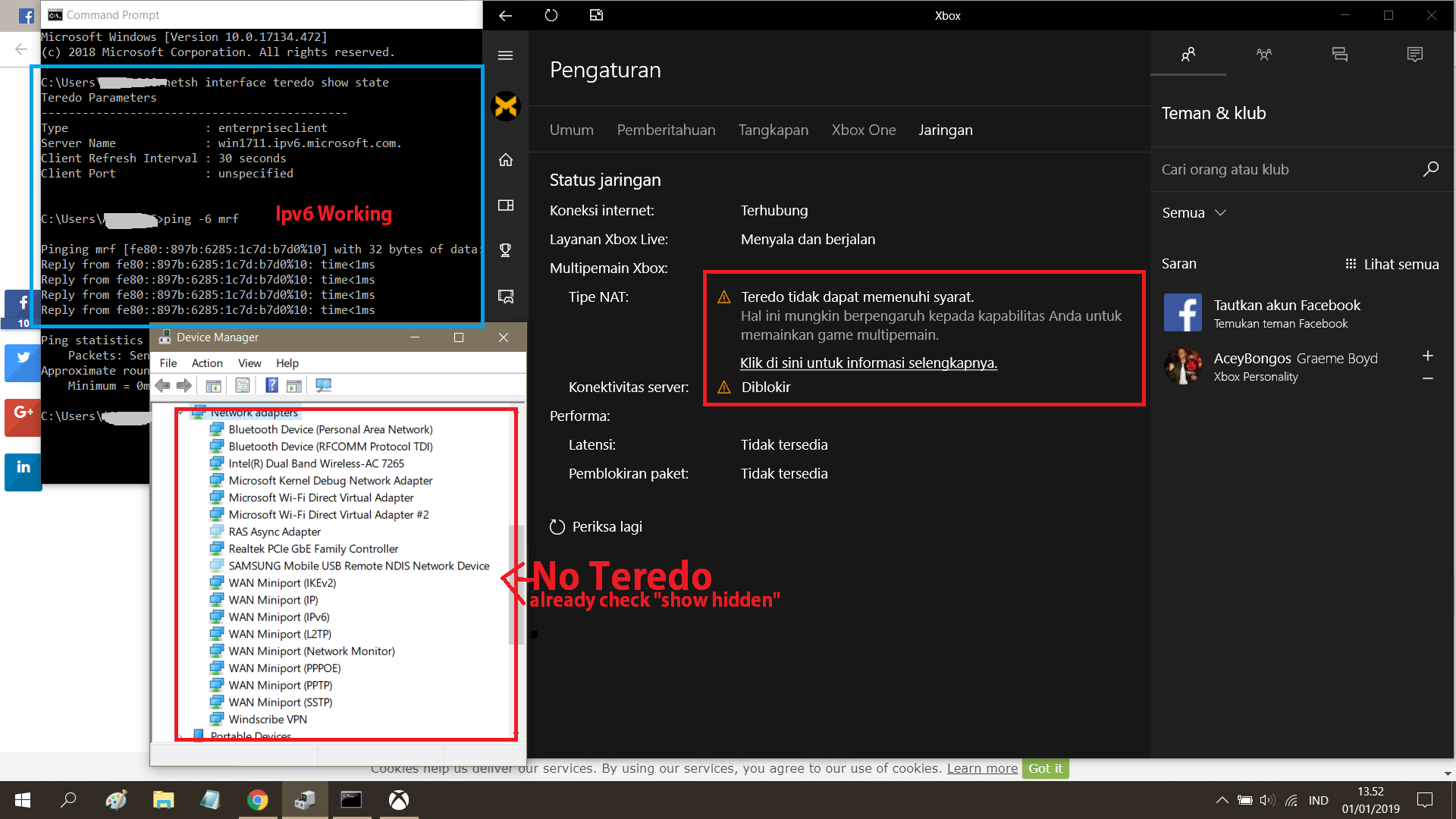Click Device Manager Back arrow toolbar icon

pyautogui.click(x=163, y=386)
